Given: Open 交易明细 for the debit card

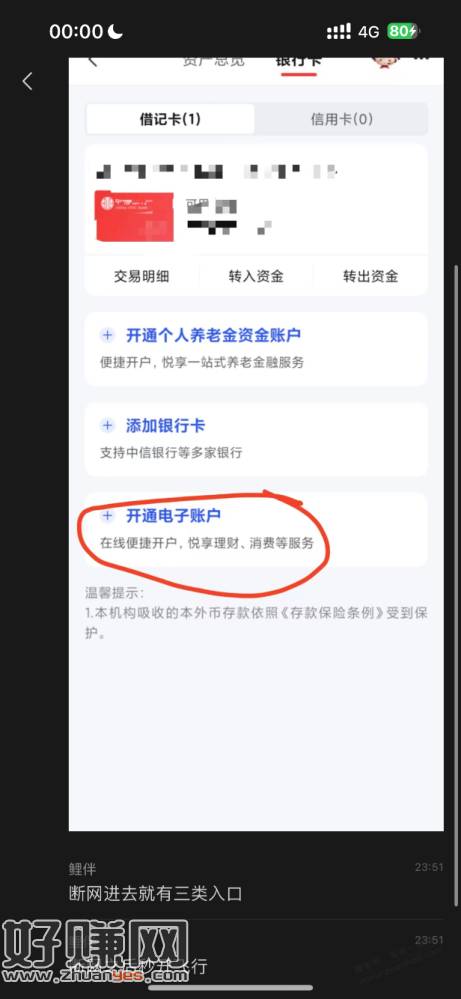Looking at the screenshot, I should (x=141, y=276).
